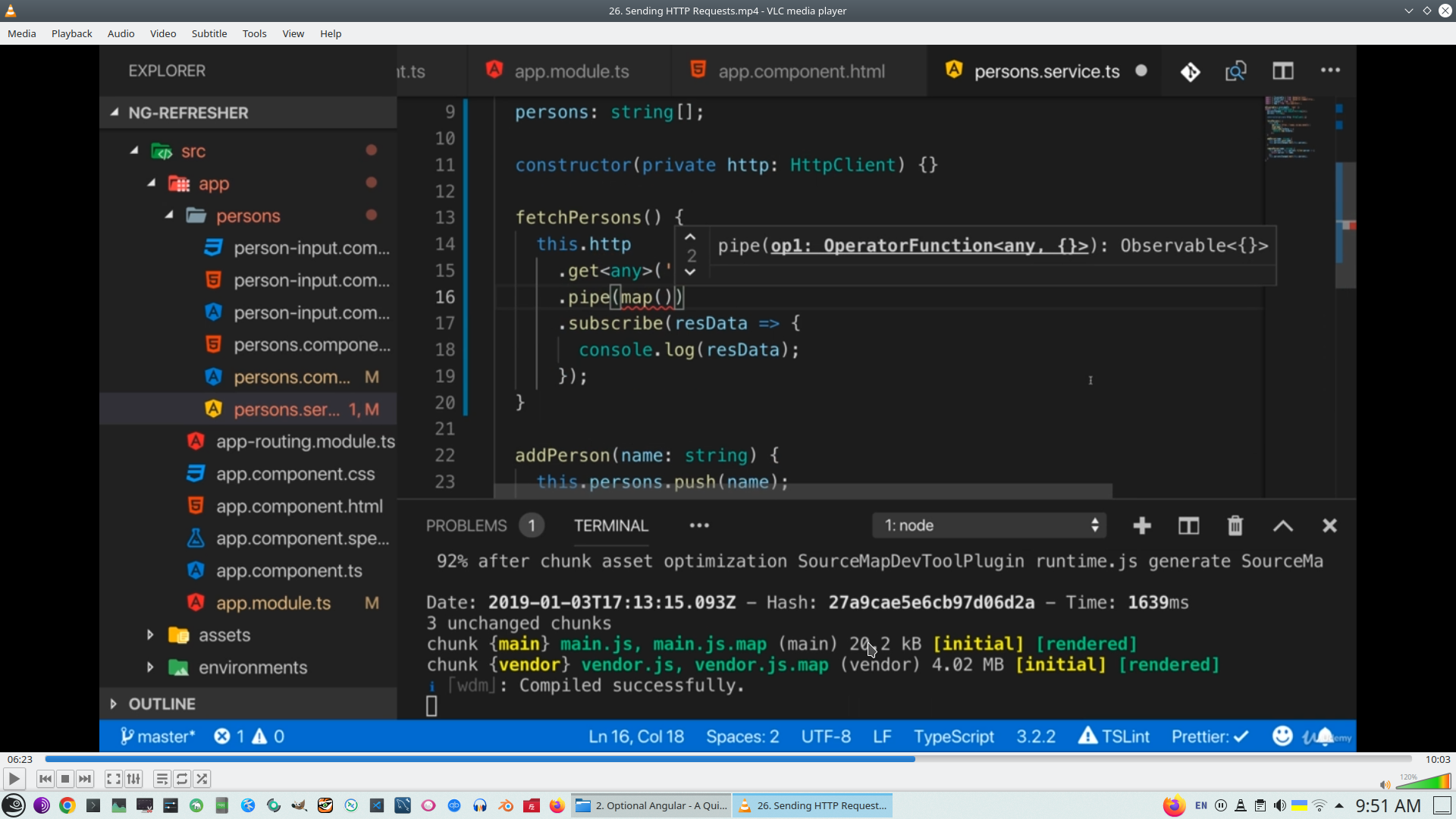This screenshot has height=819, width=1456.
Task: Skip to next media in playlist
Action: click(85, 779)
